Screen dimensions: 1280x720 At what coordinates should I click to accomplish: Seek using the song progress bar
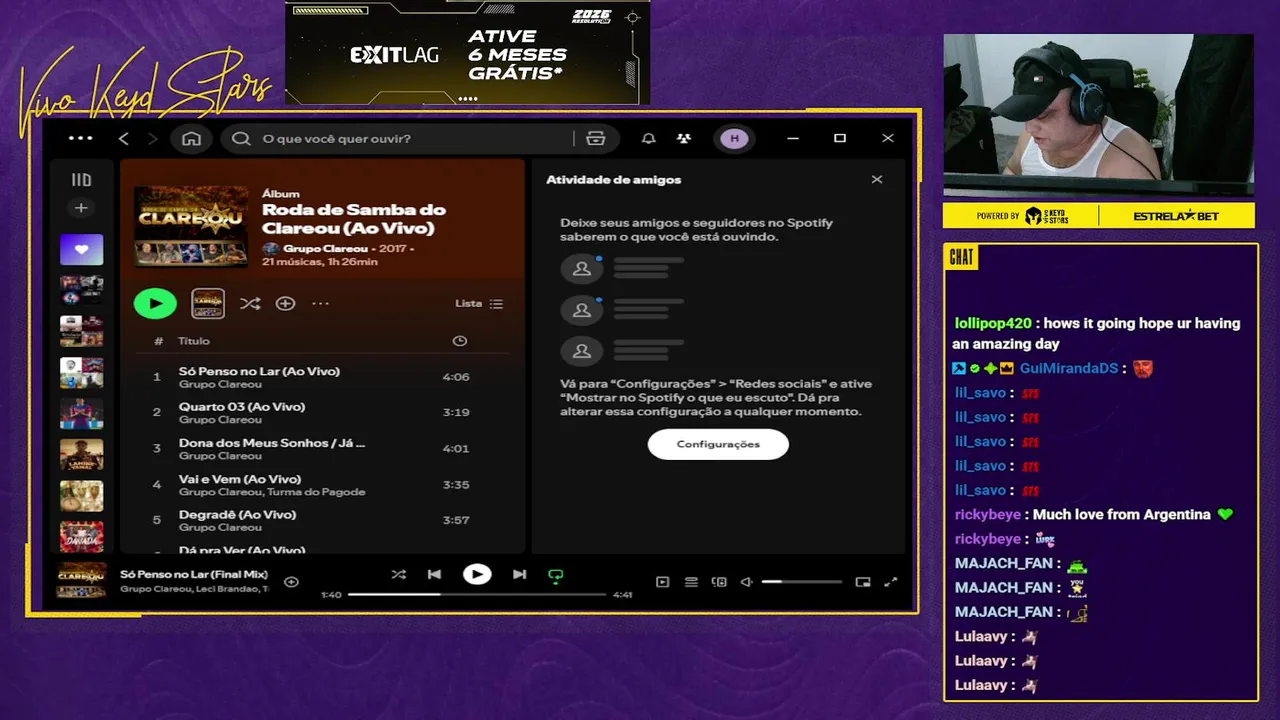(477, 594)
